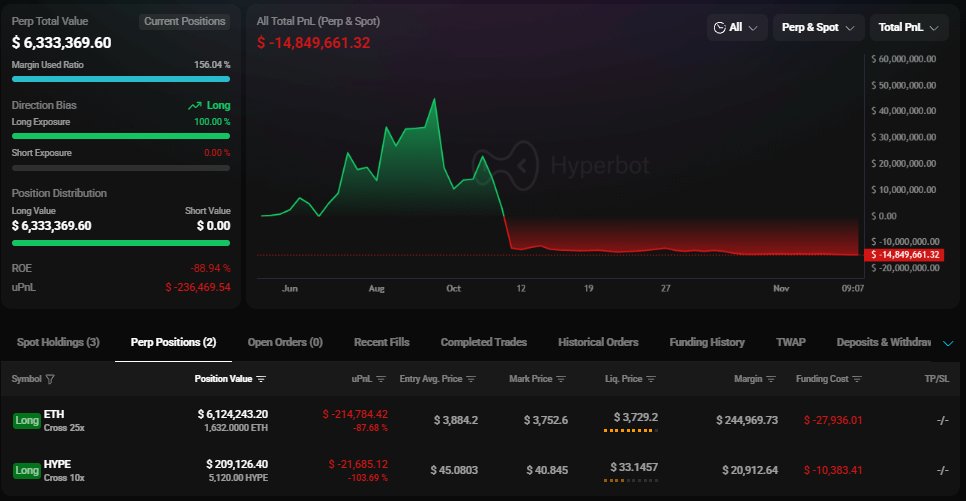This screenshot has height=501, width=966.
Task: Filter by Symbol using funnel icon
Action: (x=51, y=379)
